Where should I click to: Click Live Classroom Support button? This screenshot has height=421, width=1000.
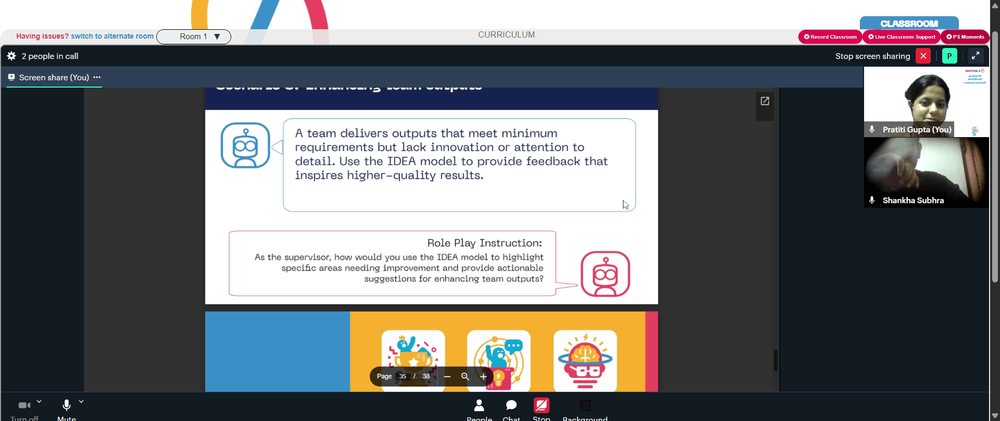click(x=901, y=37)
